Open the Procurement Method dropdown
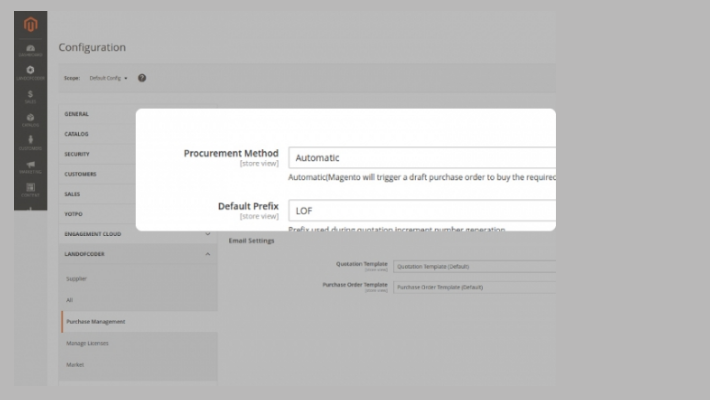Viewport: 710px width, 400px height. (420, 158)
